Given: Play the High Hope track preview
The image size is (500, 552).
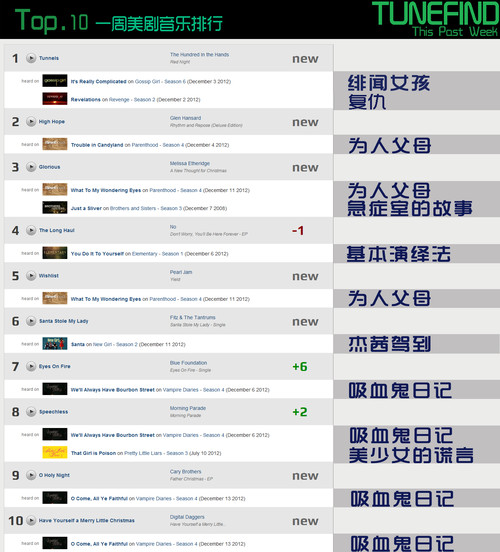Looking at the screenshot, I should (31, 121).
